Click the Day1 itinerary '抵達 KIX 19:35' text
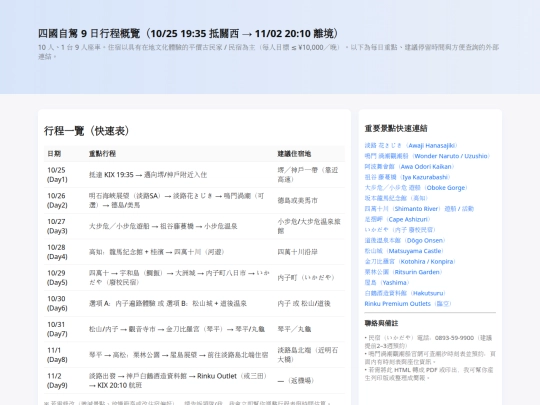 pyautogui.click(x=148, y=175)
